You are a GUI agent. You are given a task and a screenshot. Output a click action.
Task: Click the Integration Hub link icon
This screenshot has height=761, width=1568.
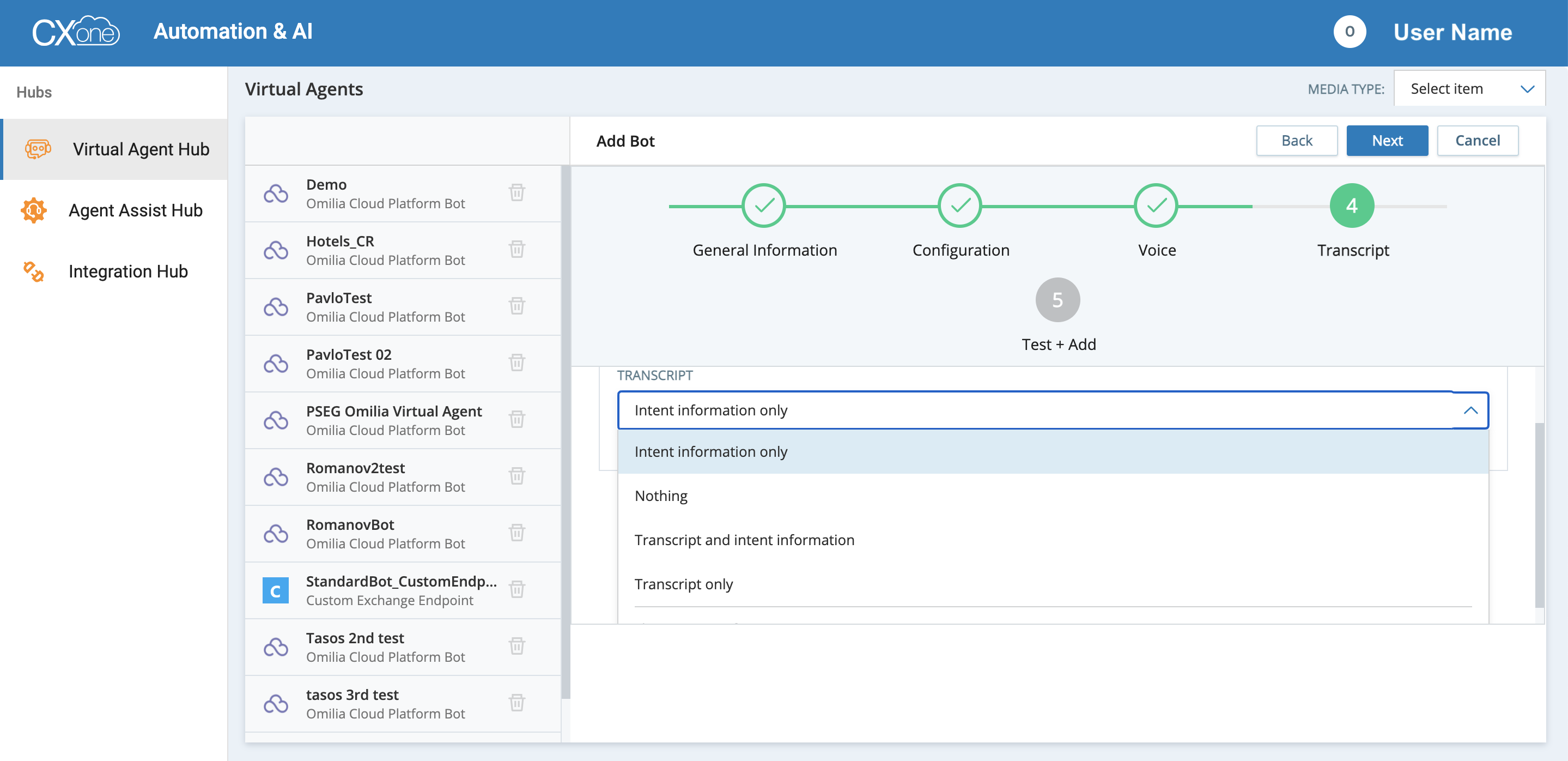point(34,271)
